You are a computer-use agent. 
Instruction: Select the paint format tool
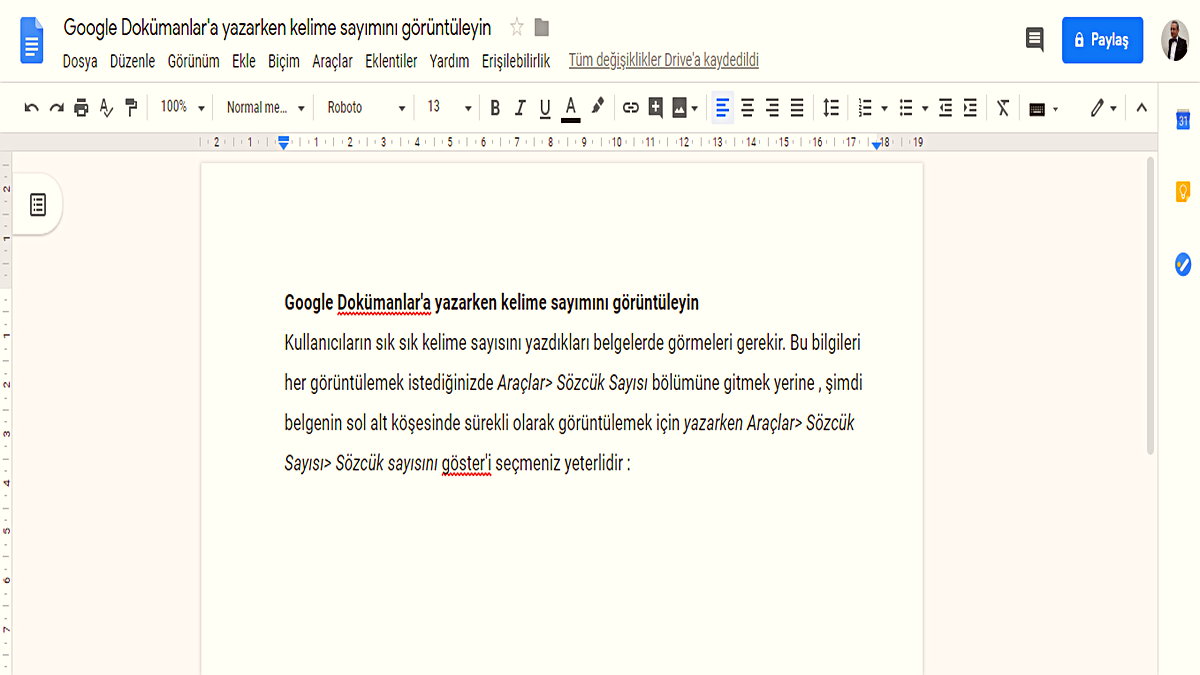(131, 108)
